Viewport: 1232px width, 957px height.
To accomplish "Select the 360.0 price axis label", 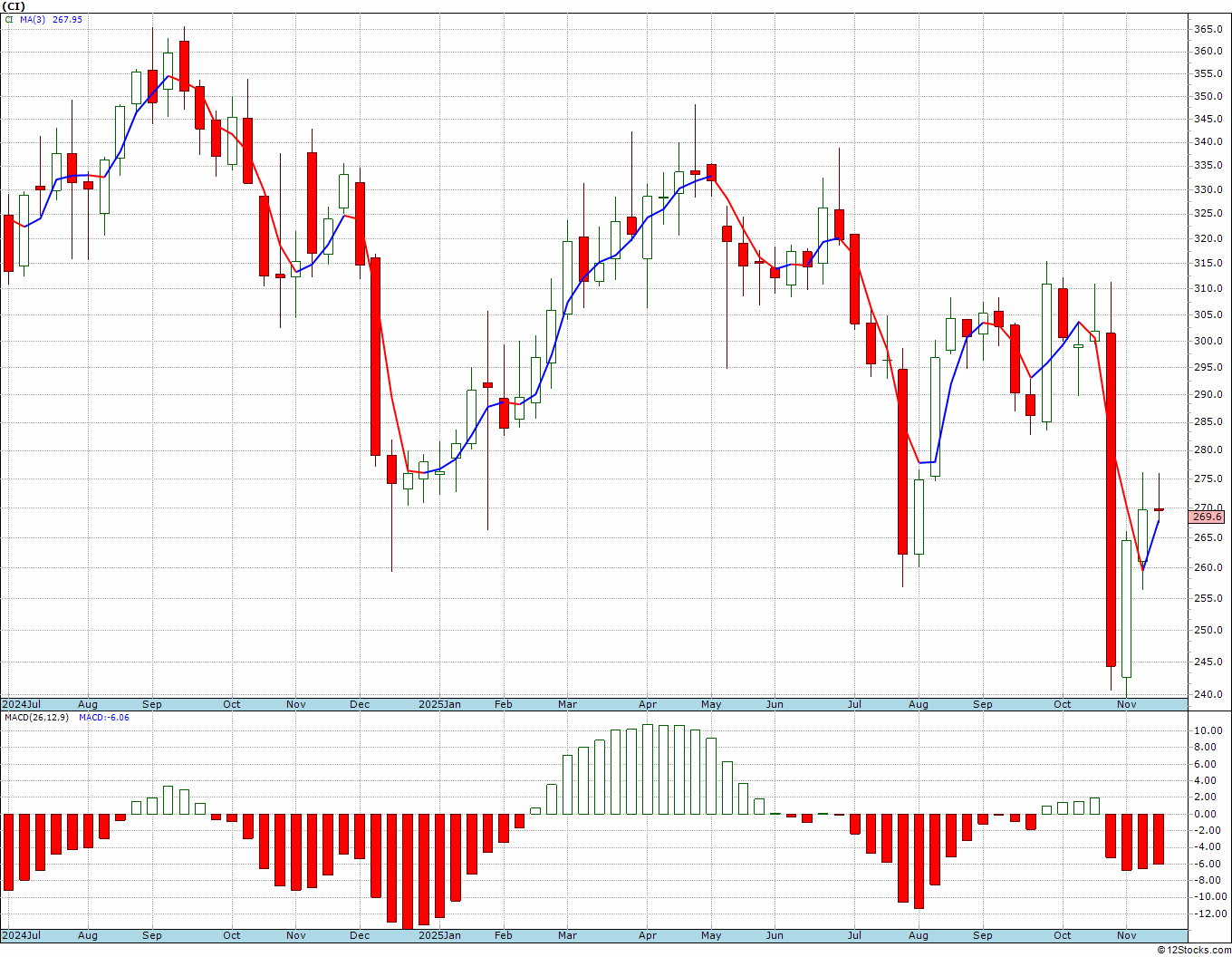I will coord(1208,51).
